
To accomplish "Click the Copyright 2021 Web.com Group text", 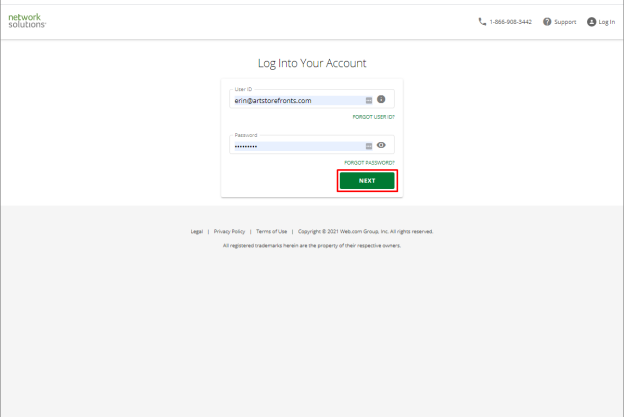I will point(365,231).
